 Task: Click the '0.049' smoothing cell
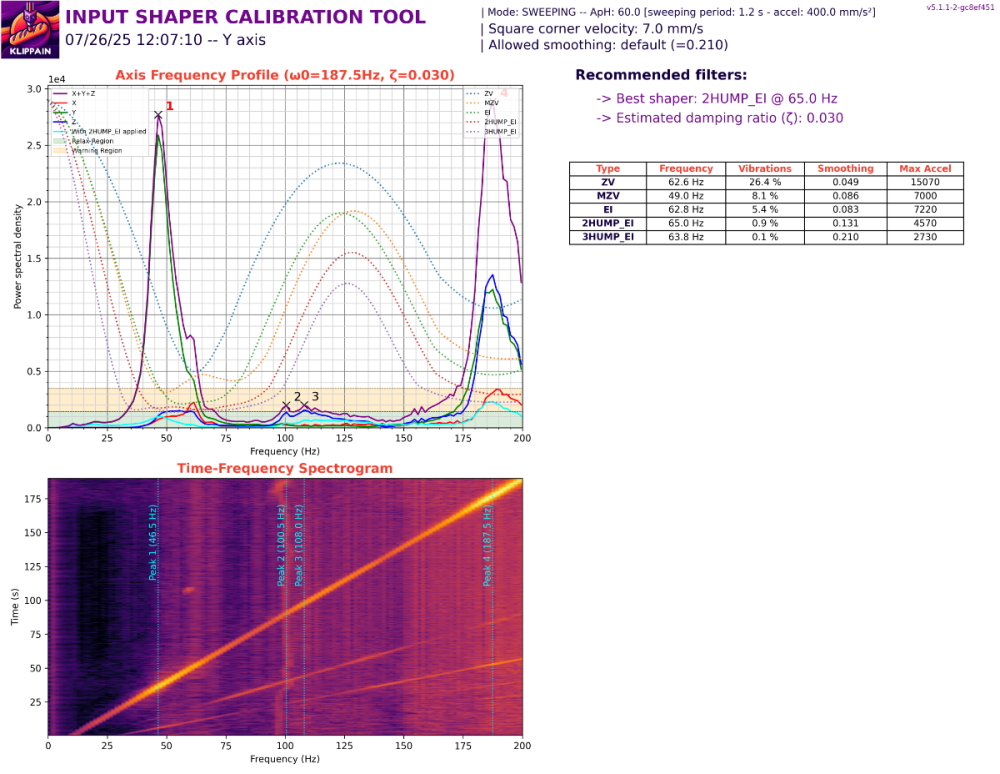pyautogui.click(x=845, y=182)
